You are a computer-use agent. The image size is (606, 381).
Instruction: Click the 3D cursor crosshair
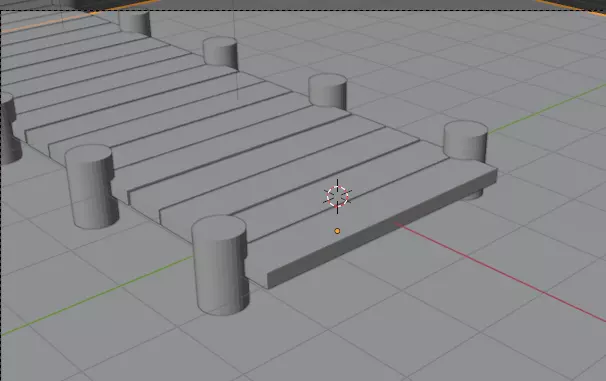coord(337,196)
